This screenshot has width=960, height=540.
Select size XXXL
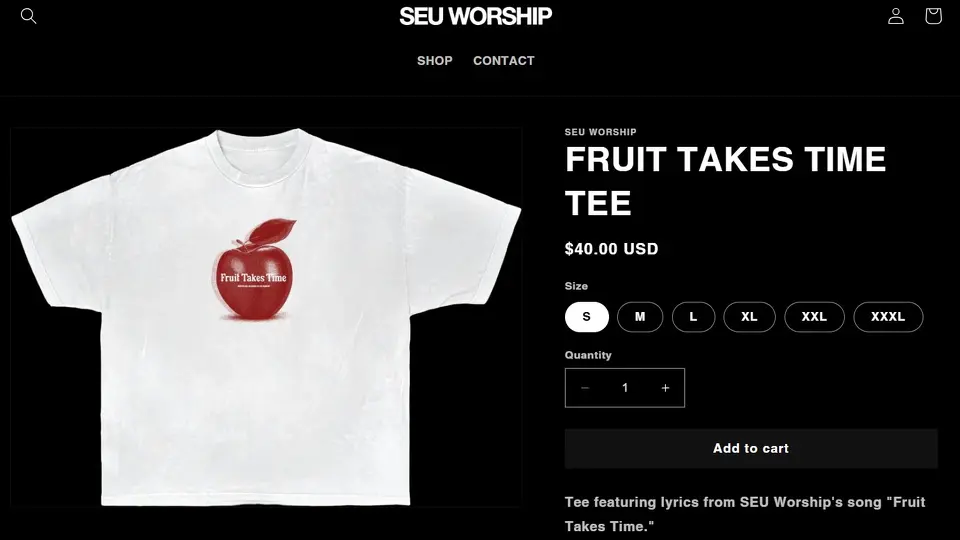pyautogui.click(x=888, y=317)
